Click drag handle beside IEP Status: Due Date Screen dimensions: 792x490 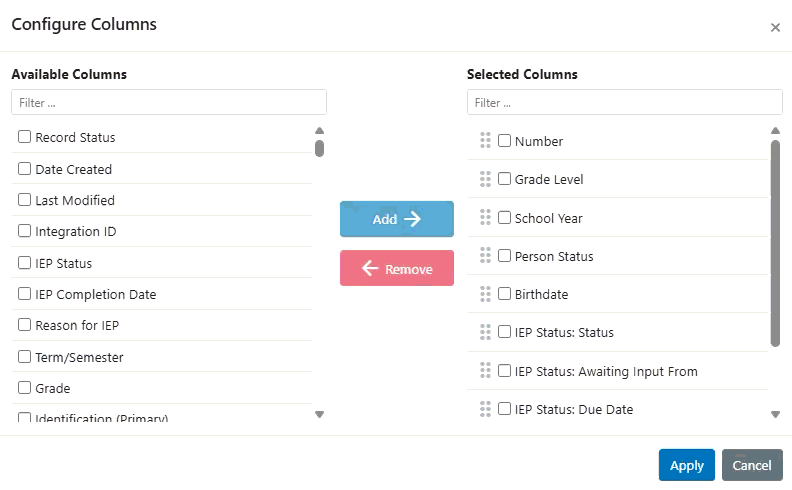tap(485, 409)
